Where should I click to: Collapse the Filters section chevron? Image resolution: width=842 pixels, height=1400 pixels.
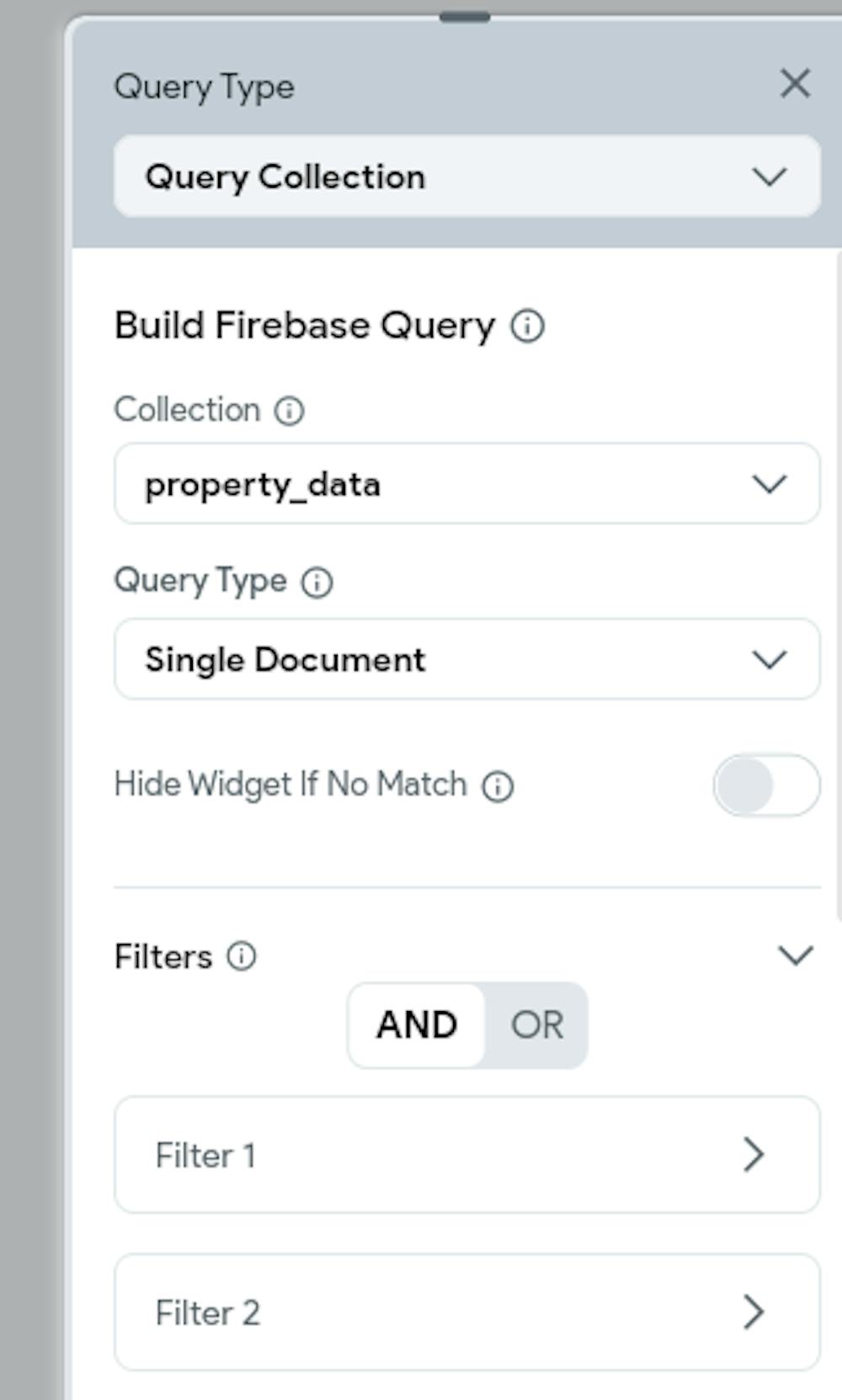coord(795,956)
